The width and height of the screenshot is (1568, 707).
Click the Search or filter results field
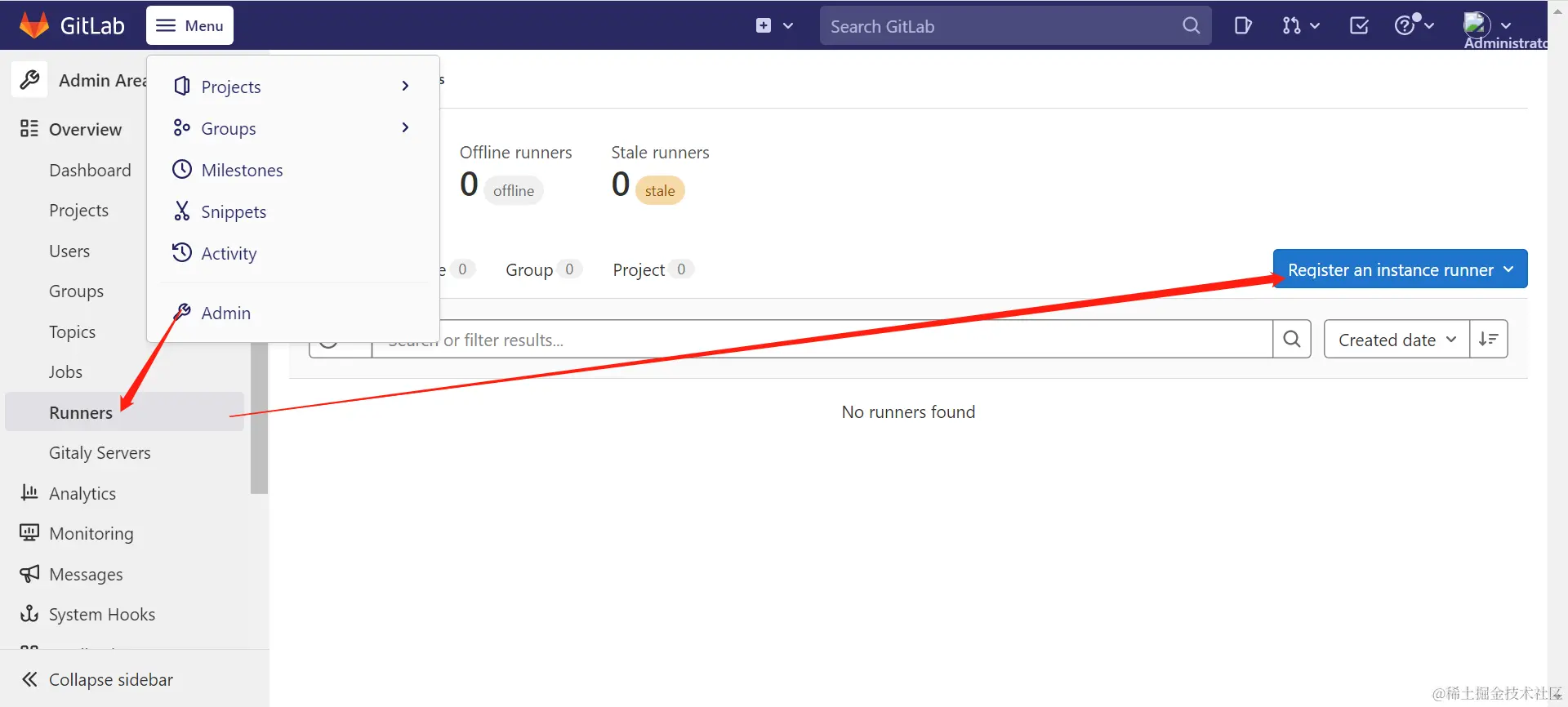tap(822, 340)
